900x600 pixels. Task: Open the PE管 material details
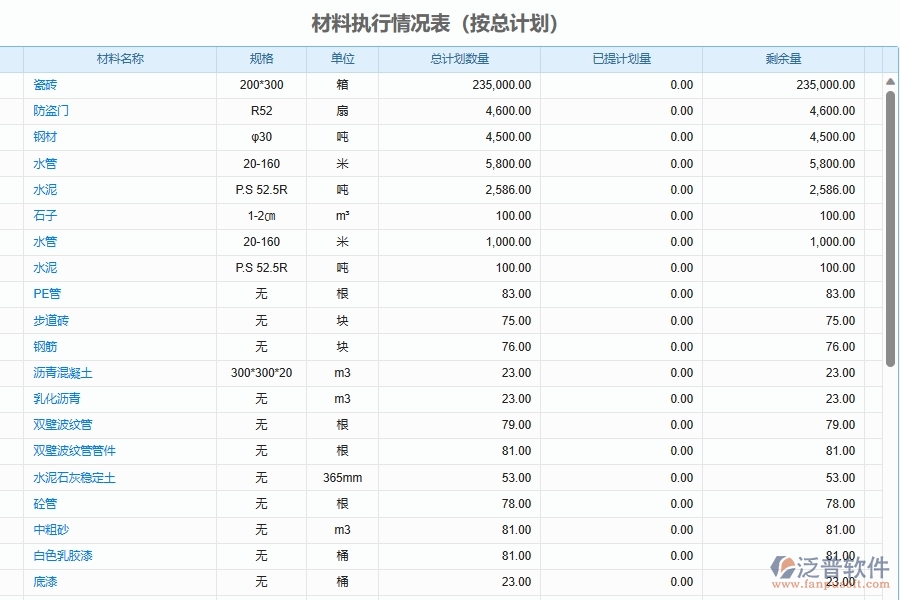(x=46, y=293)
